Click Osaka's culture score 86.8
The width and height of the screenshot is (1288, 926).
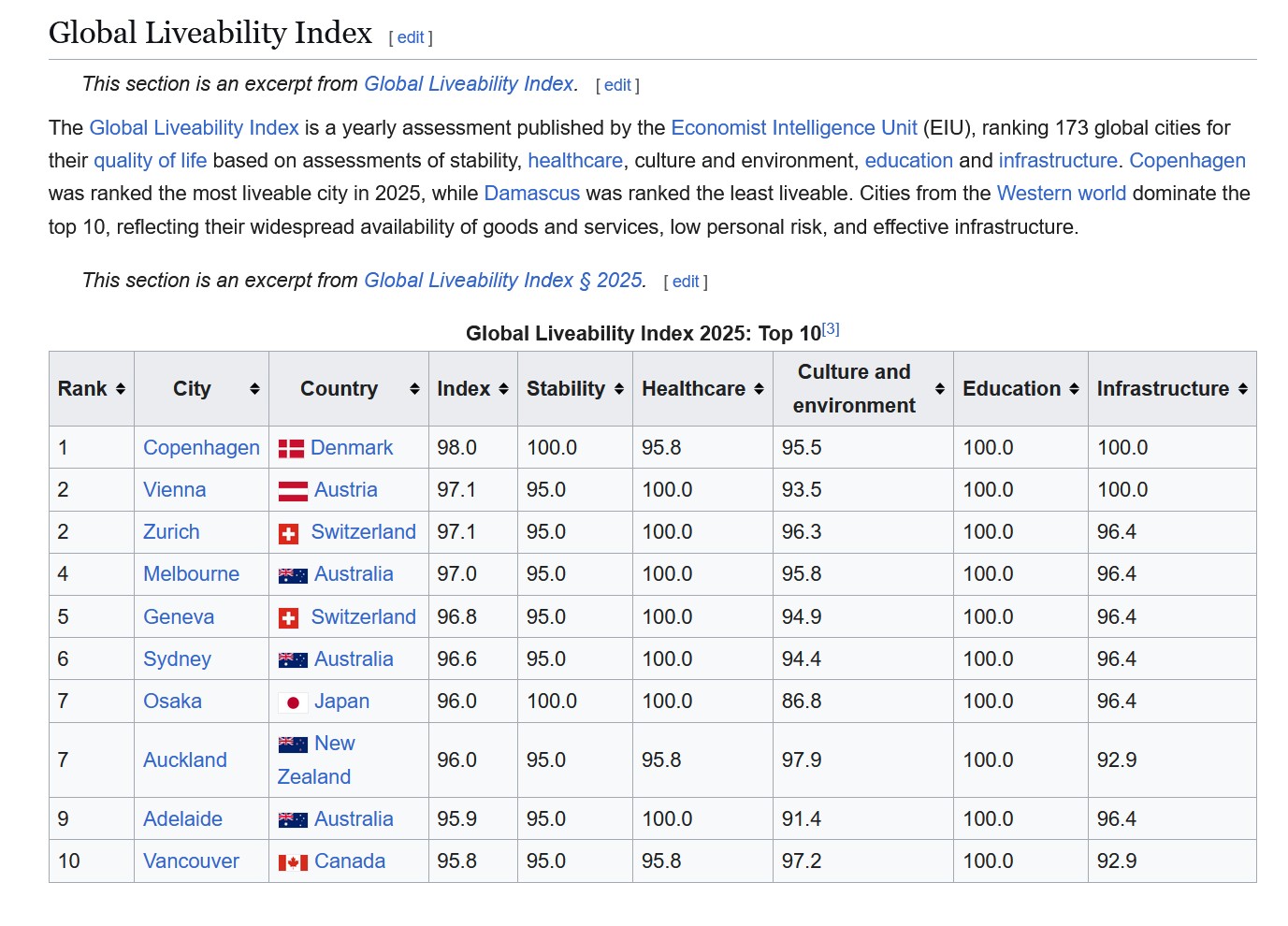click(802, 702)
